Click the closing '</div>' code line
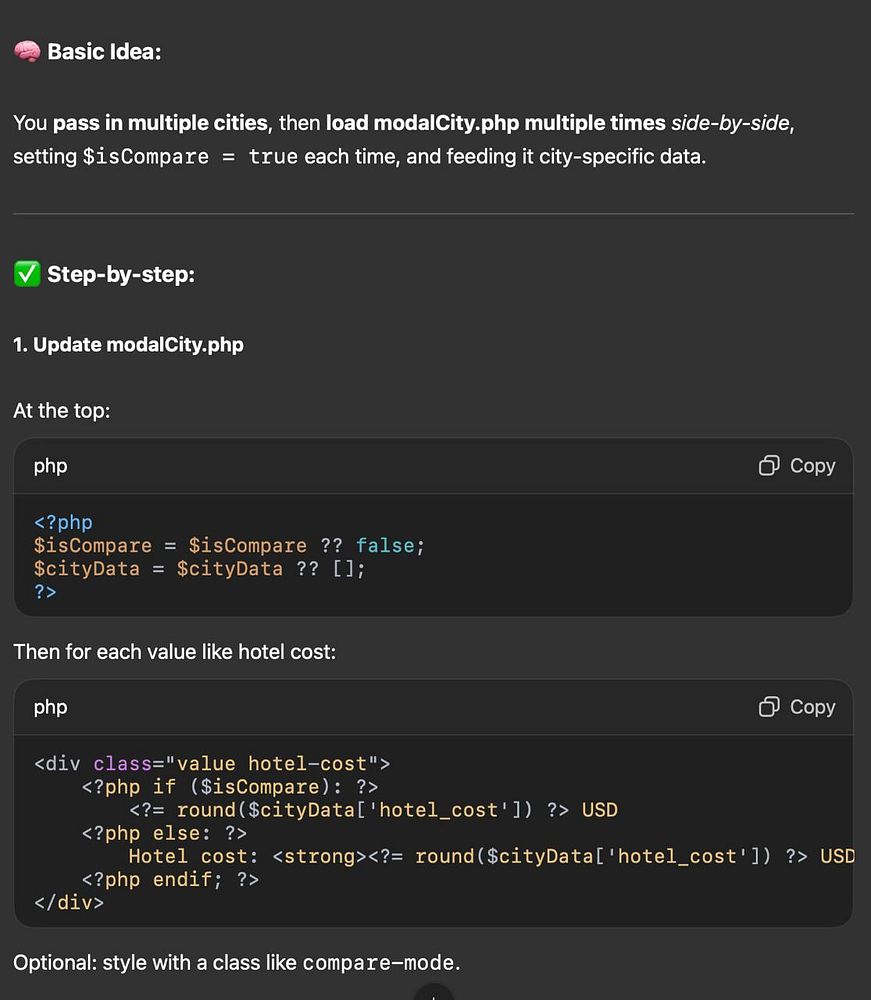871x1000 pixels. 68,902
